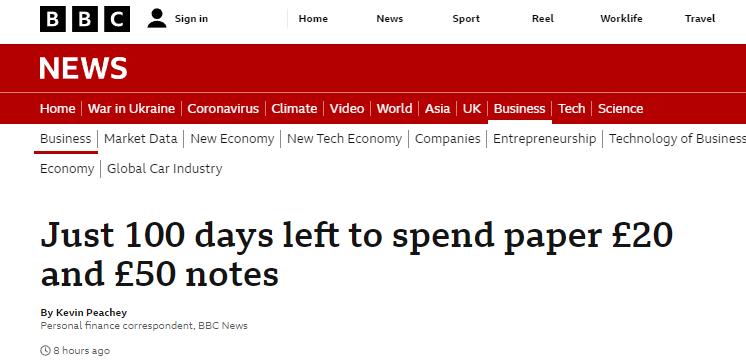Visit Global Car Industry sub-section

click(x=165, y=169)
